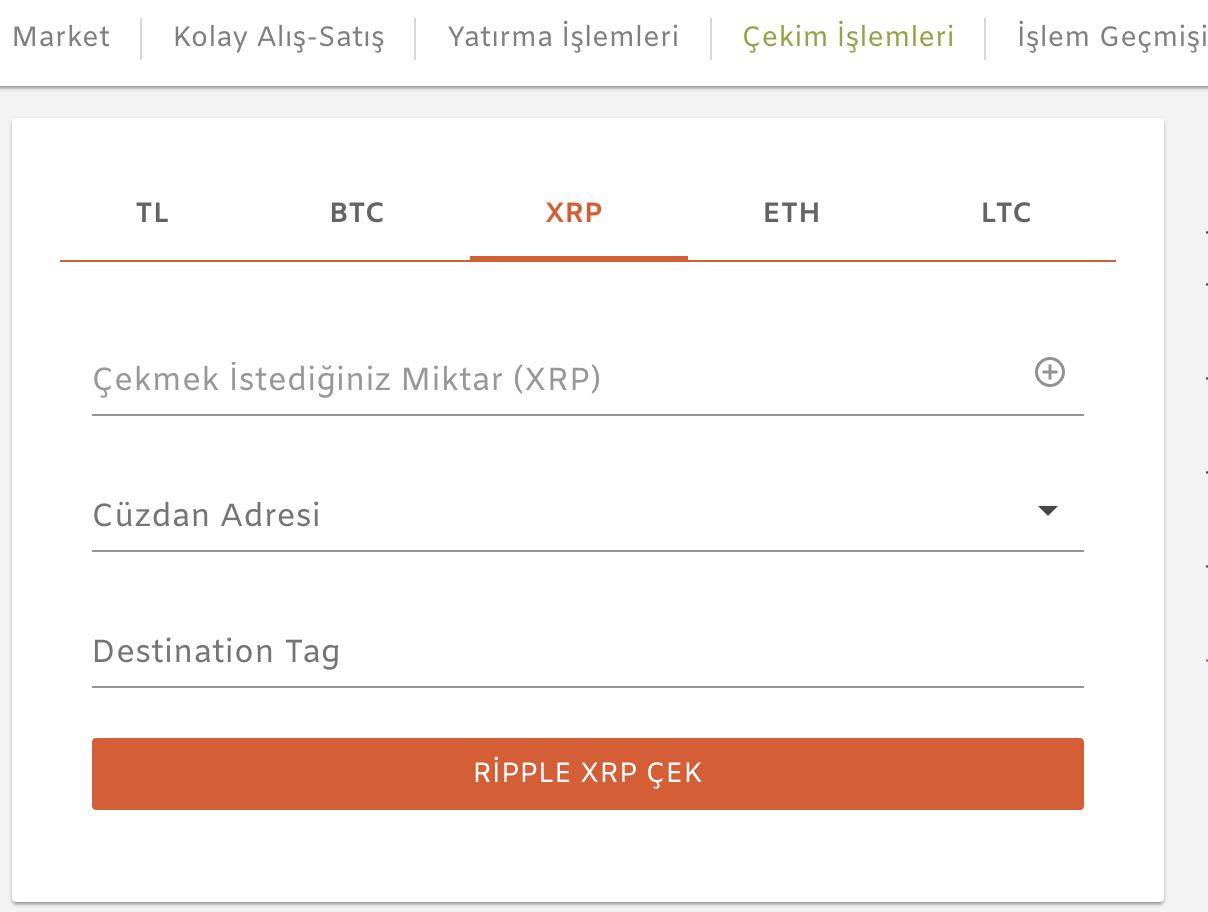The width and height of the screenshot is (1208, 912).
Task: Switch to the LTC withdrawal tab
Action: coord(1006,213)
